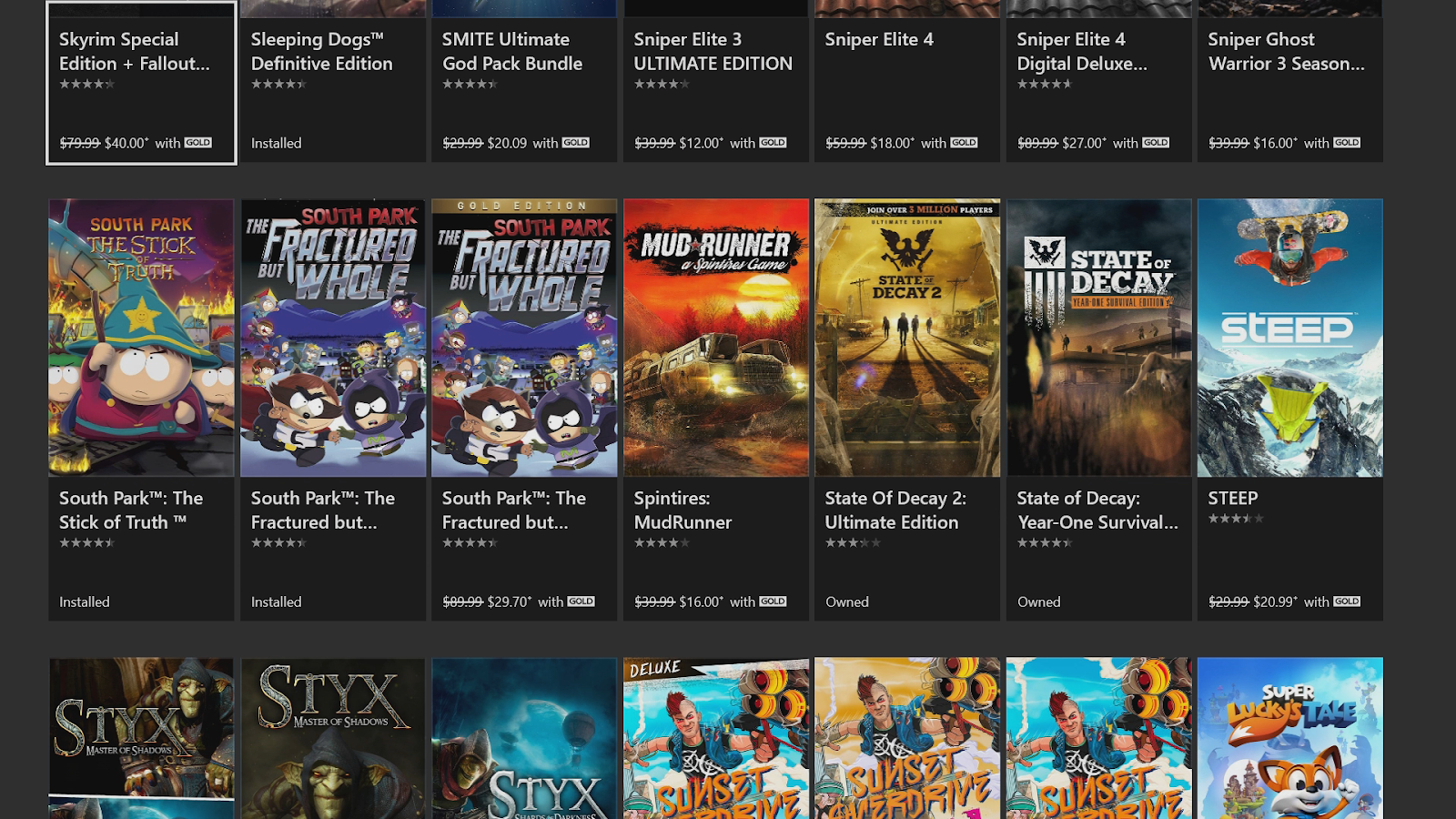Click the $16.00 MudRunner price
Image resolution: width=1456 pixels, height=819 pixels.
coord(702,602)
